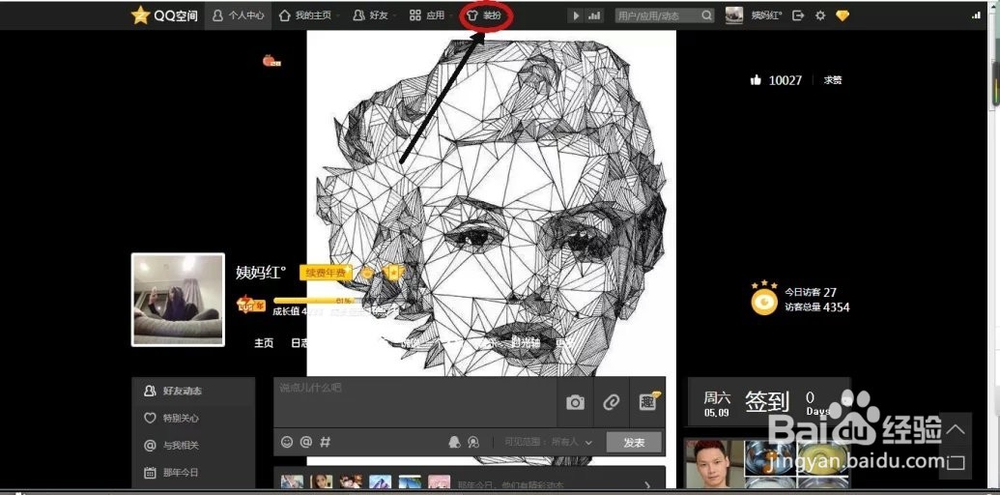
Task: Select 与我相关 in the left sidebar
Action: (193, 445)
